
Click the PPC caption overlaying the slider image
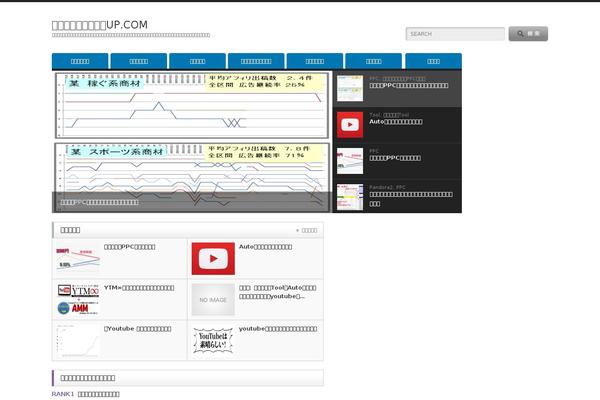(x=99, y=202)
